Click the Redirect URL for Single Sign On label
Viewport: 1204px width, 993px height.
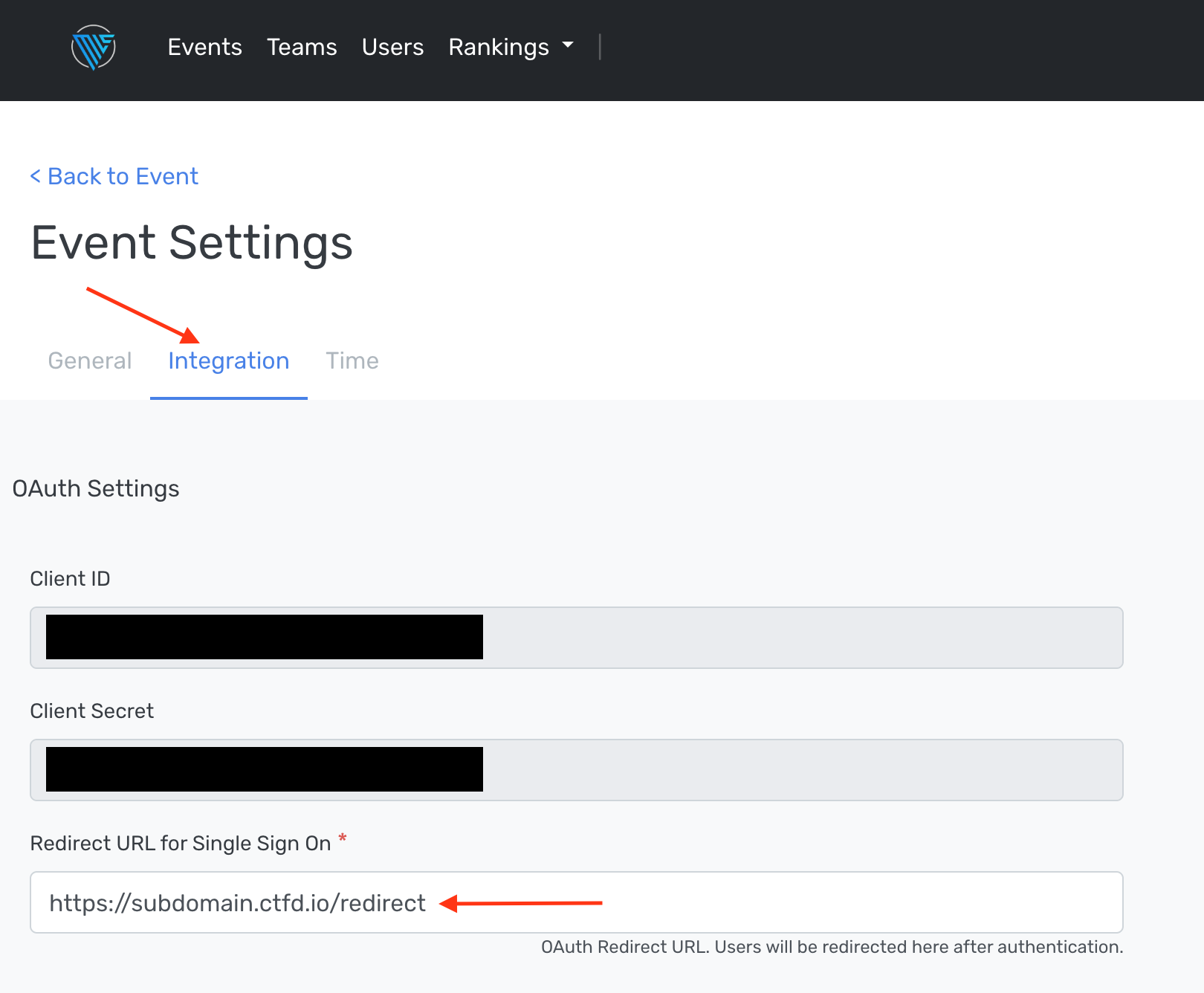tap(181, 844)
